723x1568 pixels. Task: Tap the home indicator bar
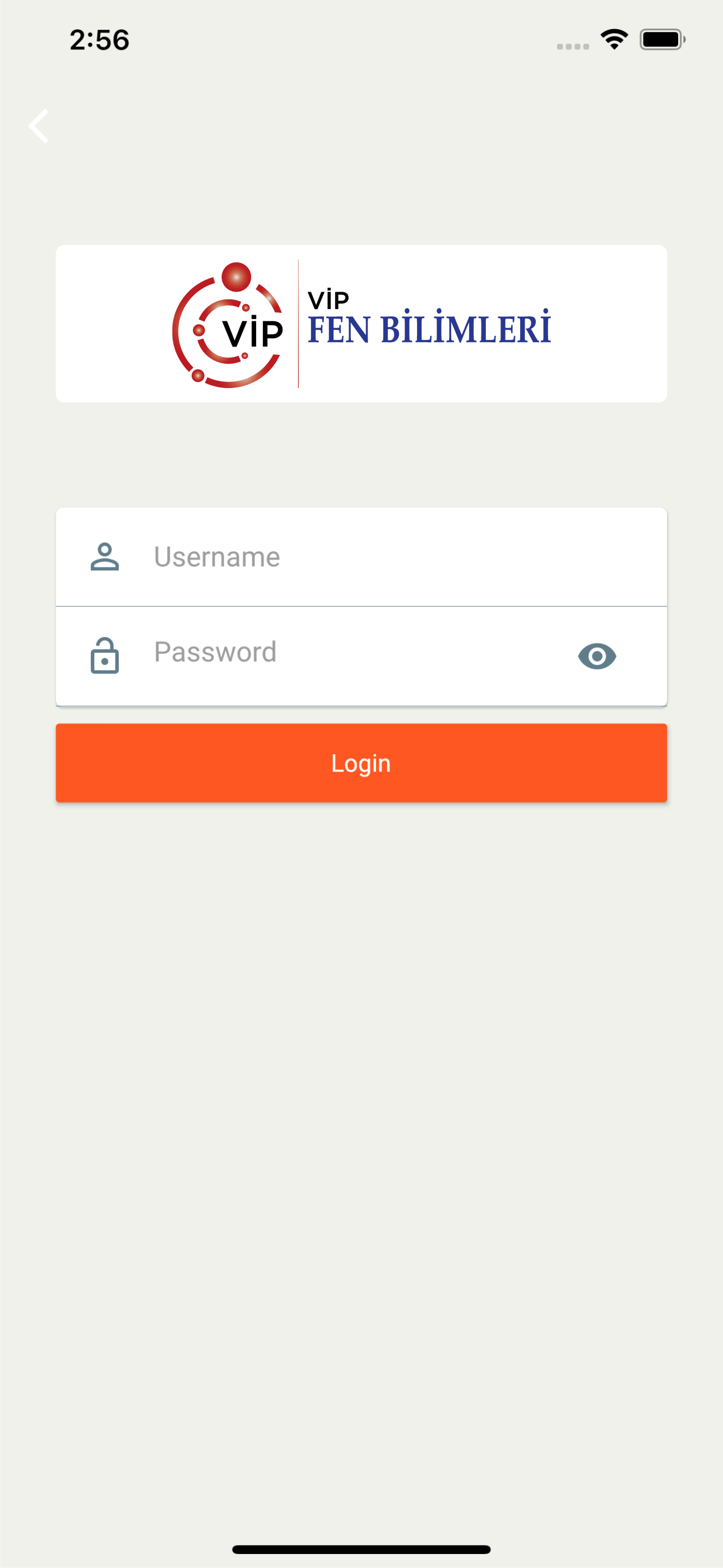361,1549
